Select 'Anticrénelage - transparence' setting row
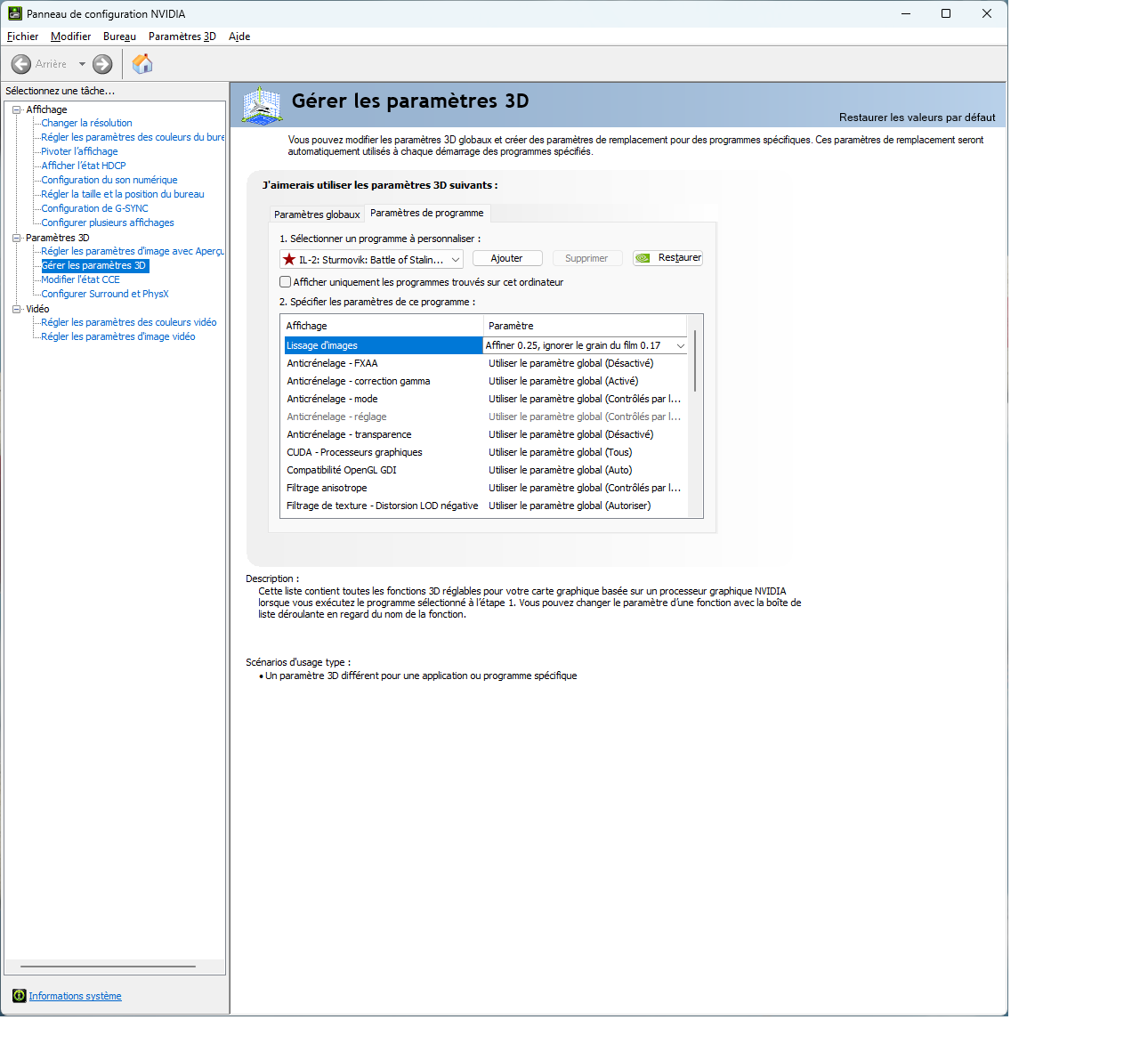The image size is (1148, 1060). tap(486, 434)
